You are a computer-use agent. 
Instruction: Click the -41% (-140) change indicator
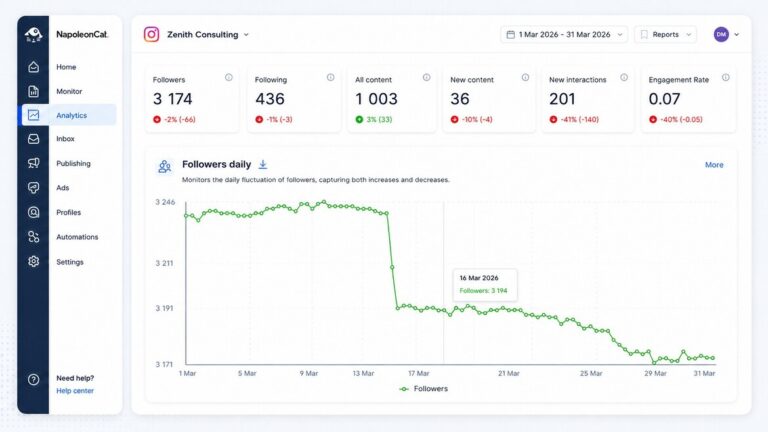[x=574, y=120]
